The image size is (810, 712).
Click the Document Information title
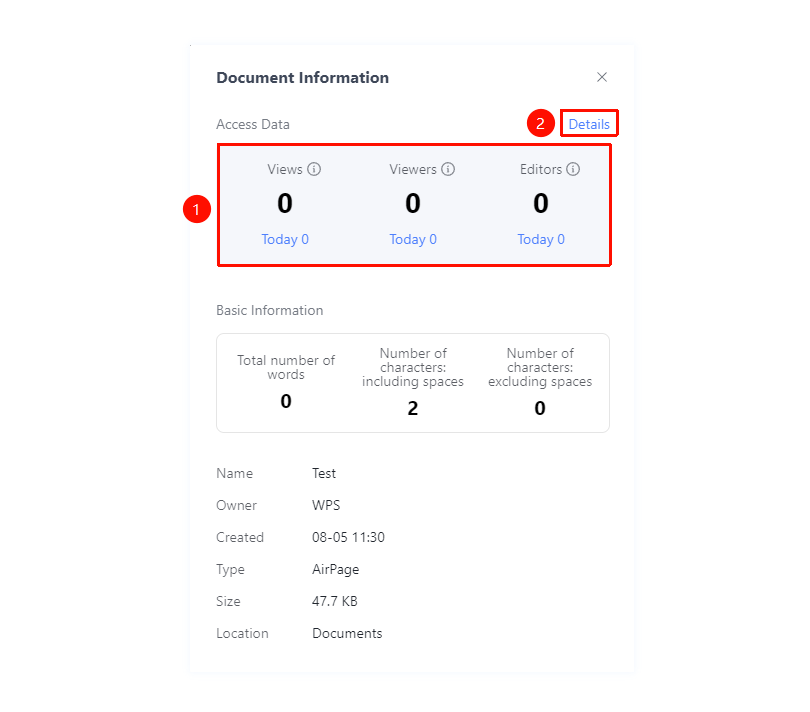pyautogui.click(x=302, y=78)
